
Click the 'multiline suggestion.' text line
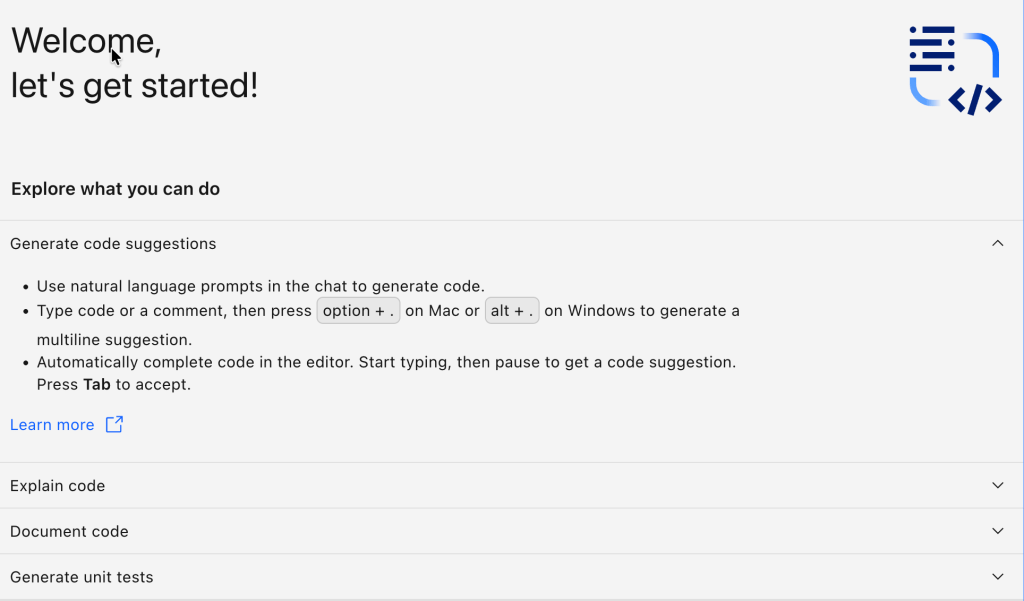pyautogui.click(x=114, y=340)
